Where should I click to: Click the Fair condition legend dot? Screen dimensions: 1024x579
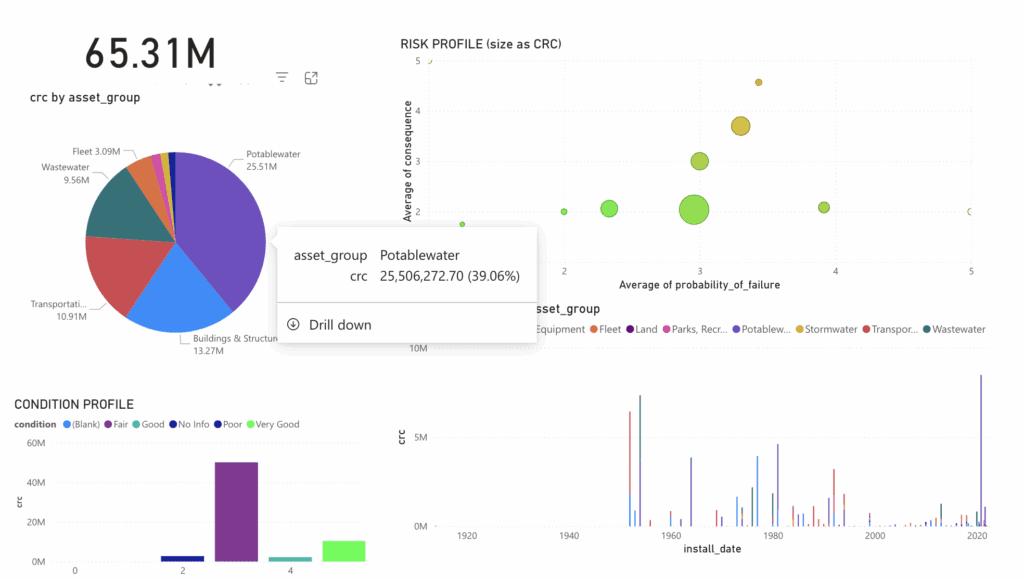108,424
